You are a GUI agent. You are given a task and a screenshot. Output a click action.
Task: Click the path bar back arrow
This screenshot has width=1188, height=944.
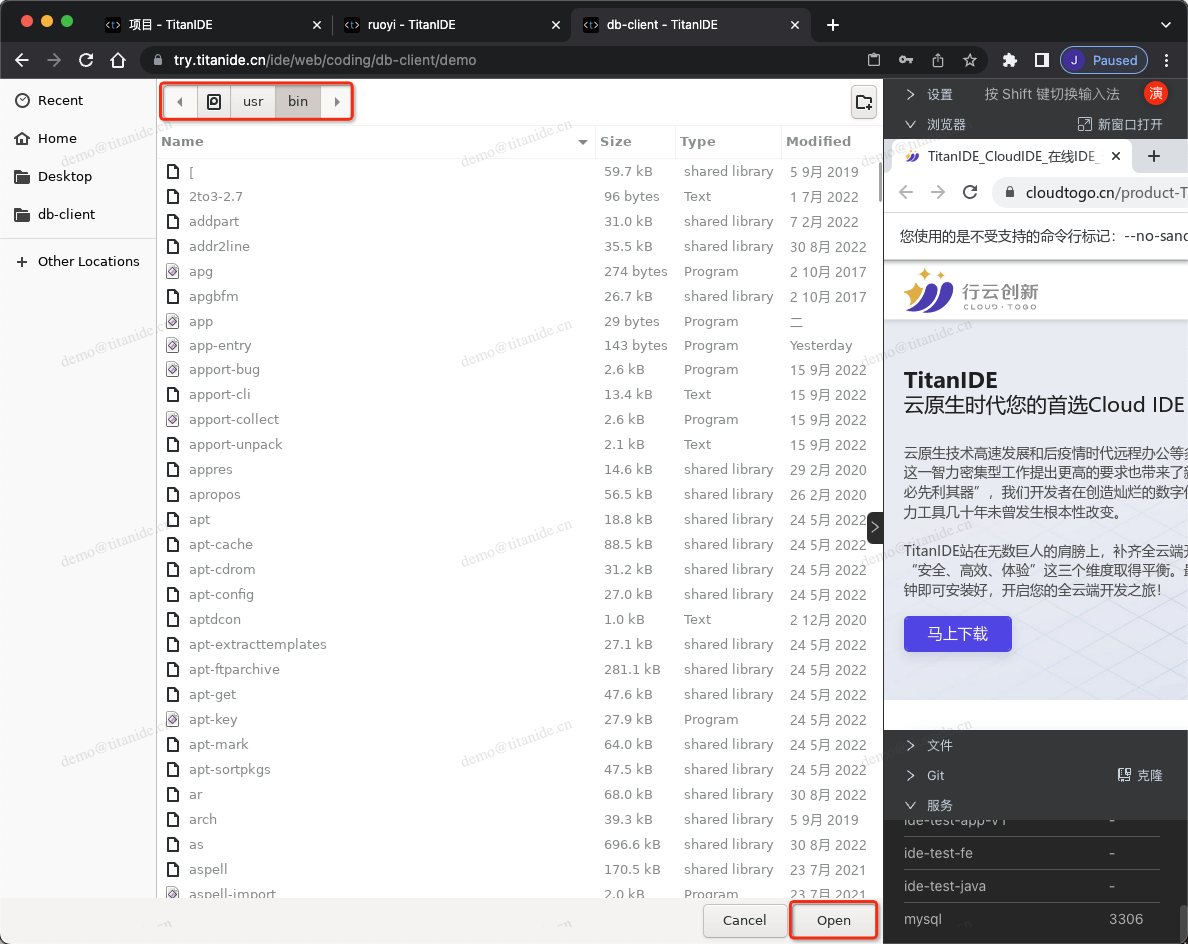[x=180, y=101]
